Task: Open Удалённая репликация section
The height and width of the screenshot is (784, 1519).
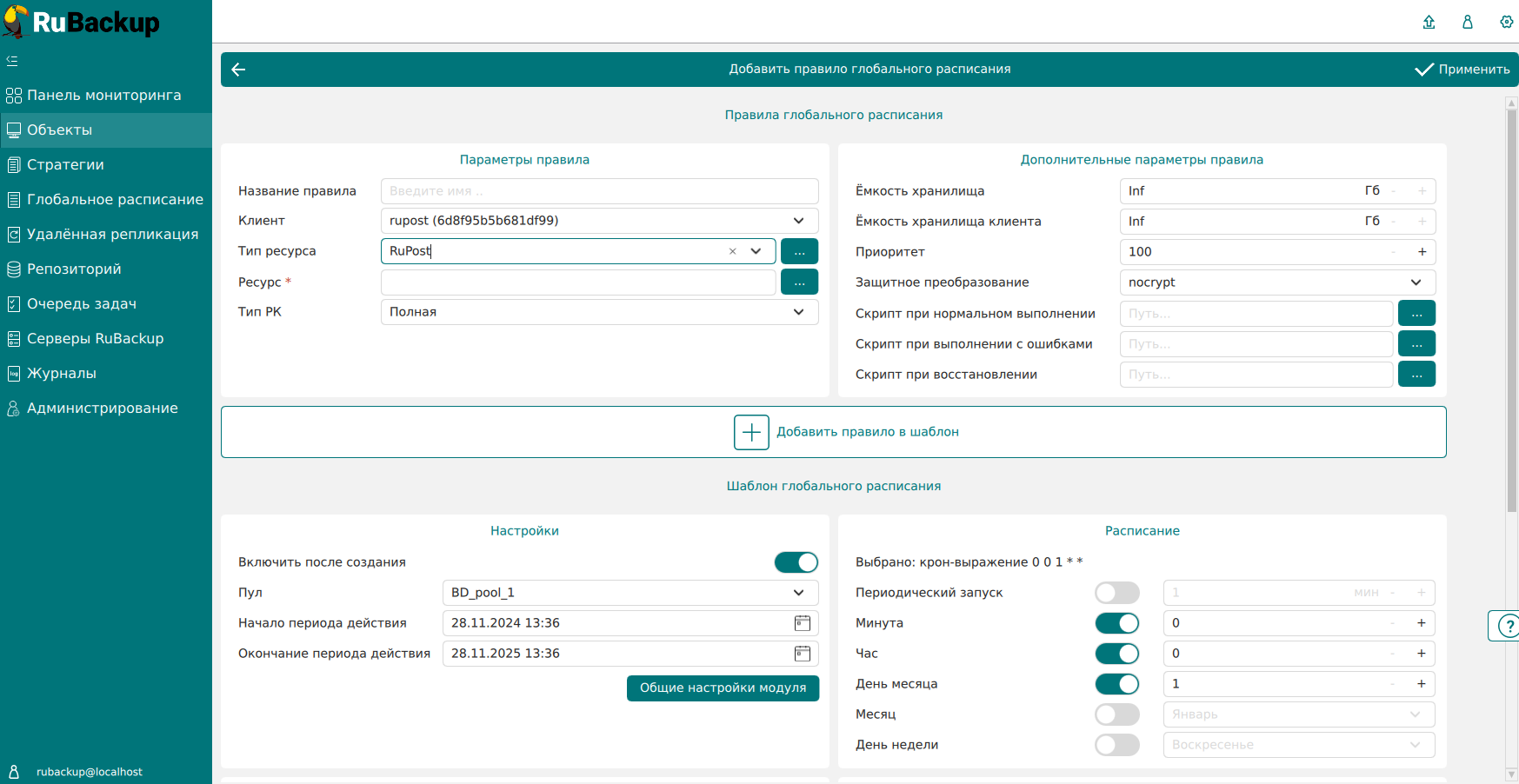Action: (106, 235)
